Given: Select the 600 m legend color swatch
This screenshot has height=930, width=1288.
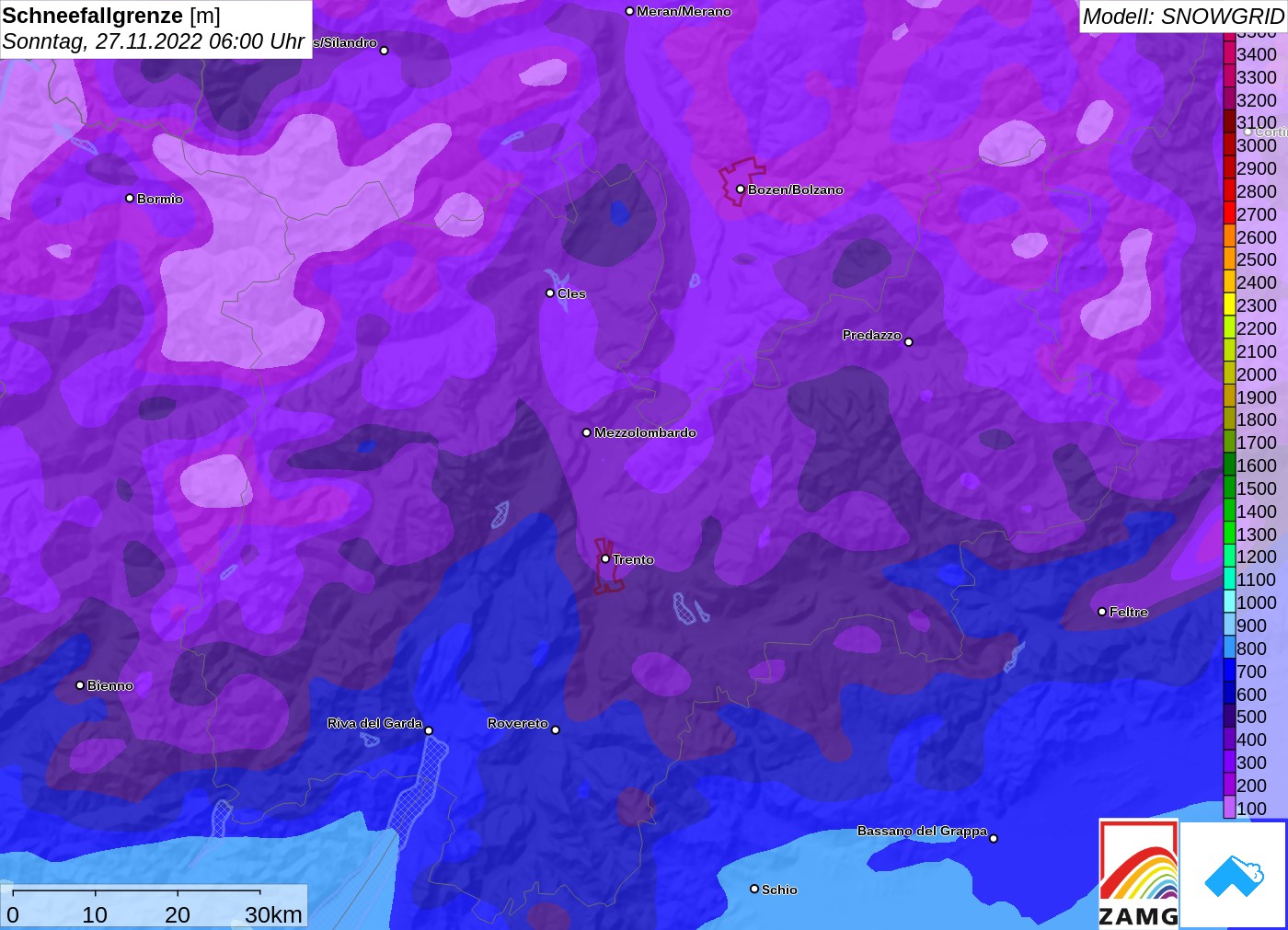Looking at the screenshot, I should (1229, 694).
